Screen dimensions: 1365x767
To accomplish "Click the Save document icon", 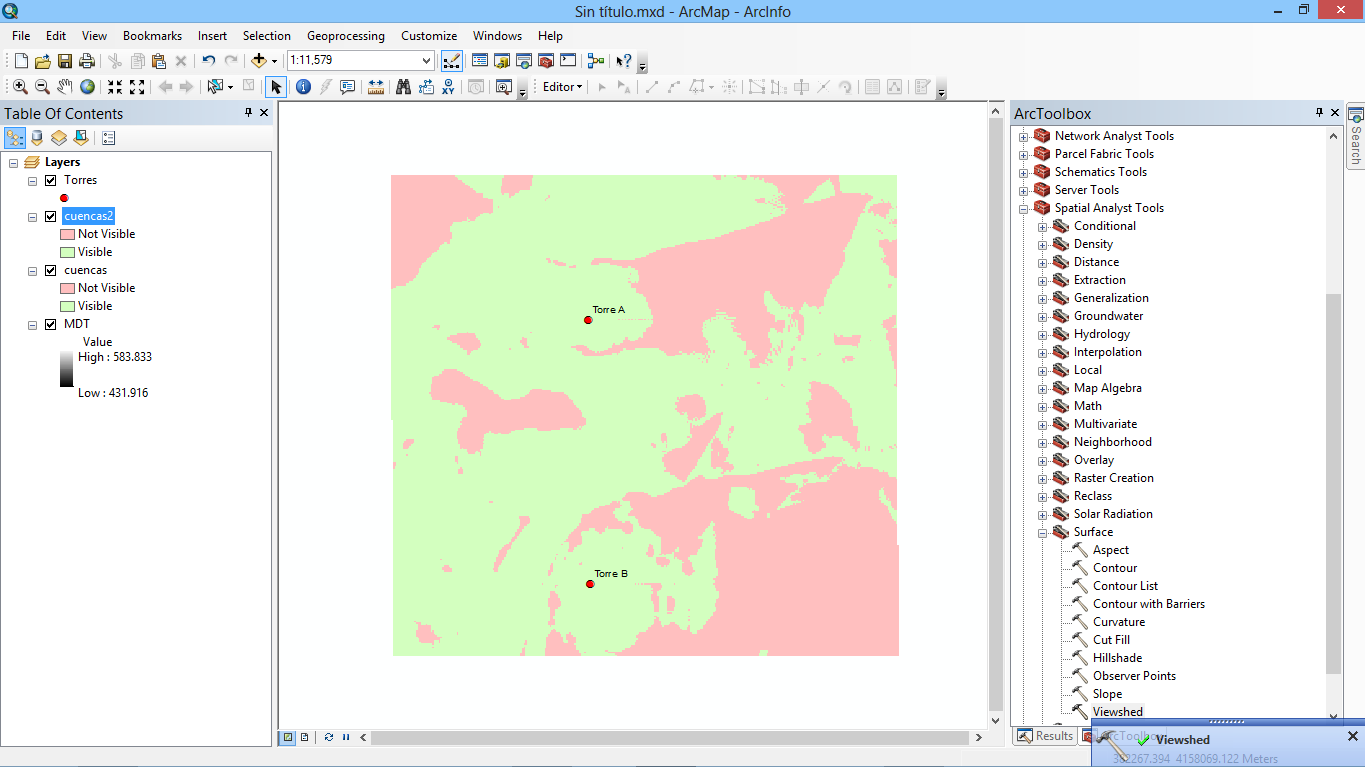I will pos(65,61).
